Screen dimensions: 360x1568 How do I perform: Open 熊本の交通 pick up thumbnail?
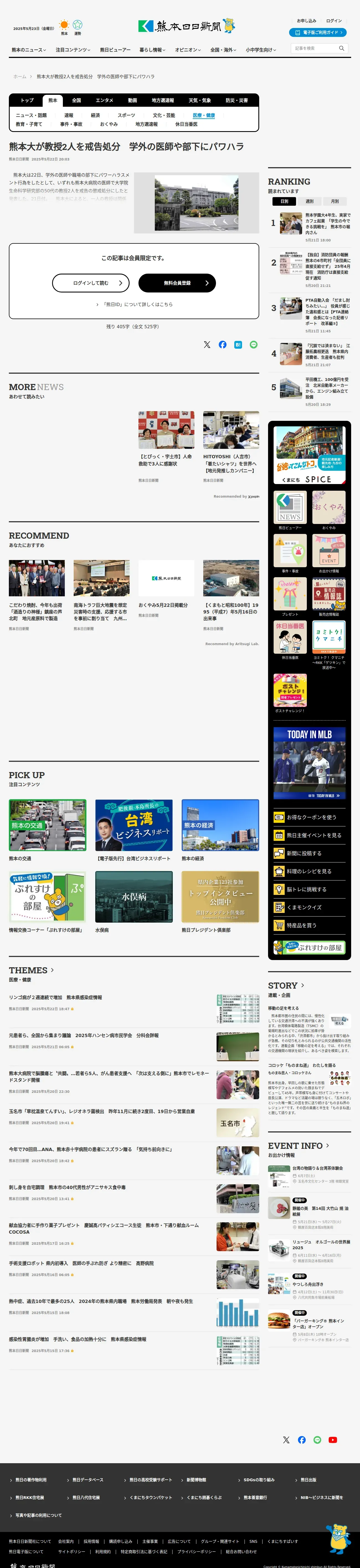coord(47,825)
